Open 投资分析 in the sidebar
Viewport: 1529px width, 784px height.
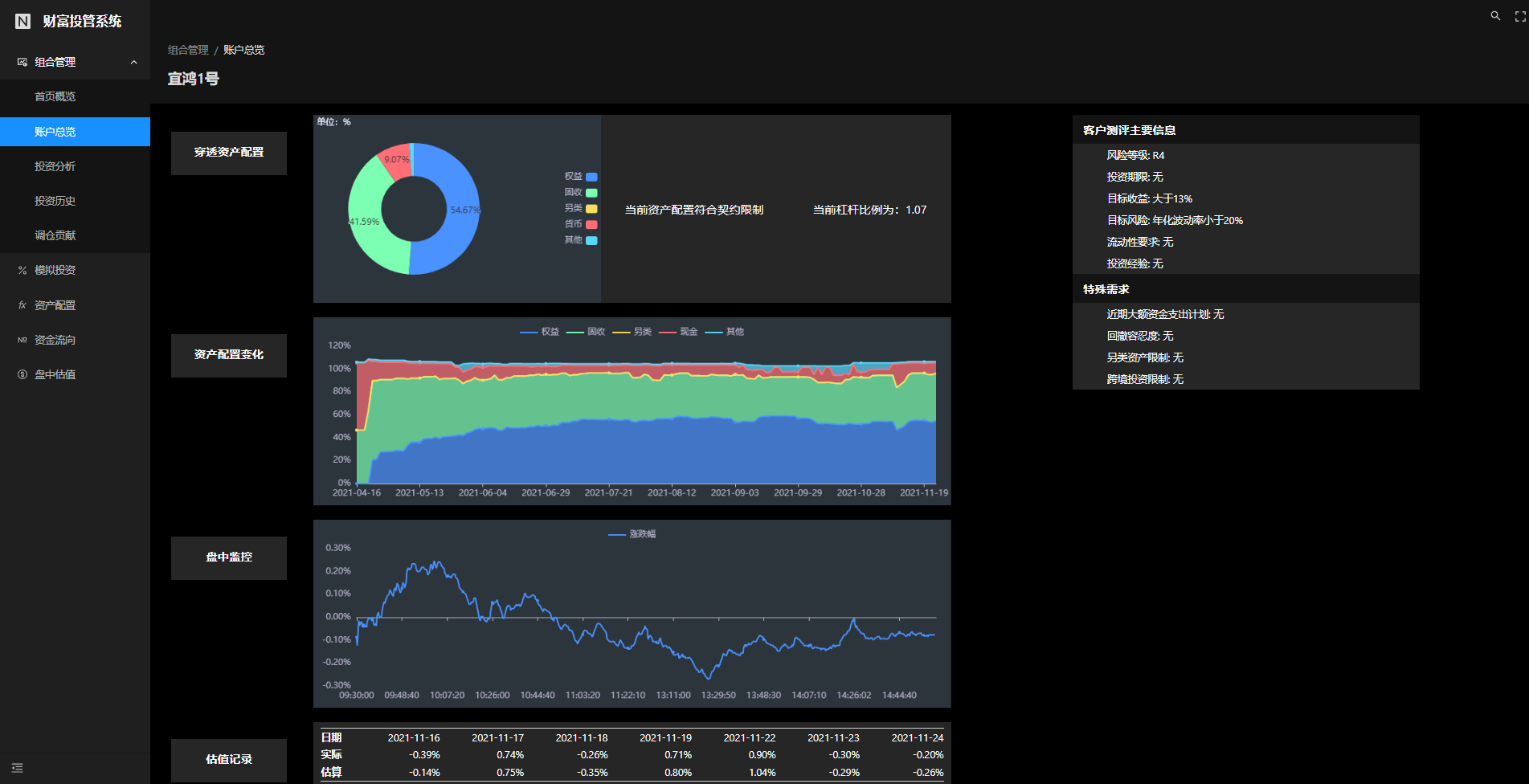pyautogui.click(x=75, y=166)
